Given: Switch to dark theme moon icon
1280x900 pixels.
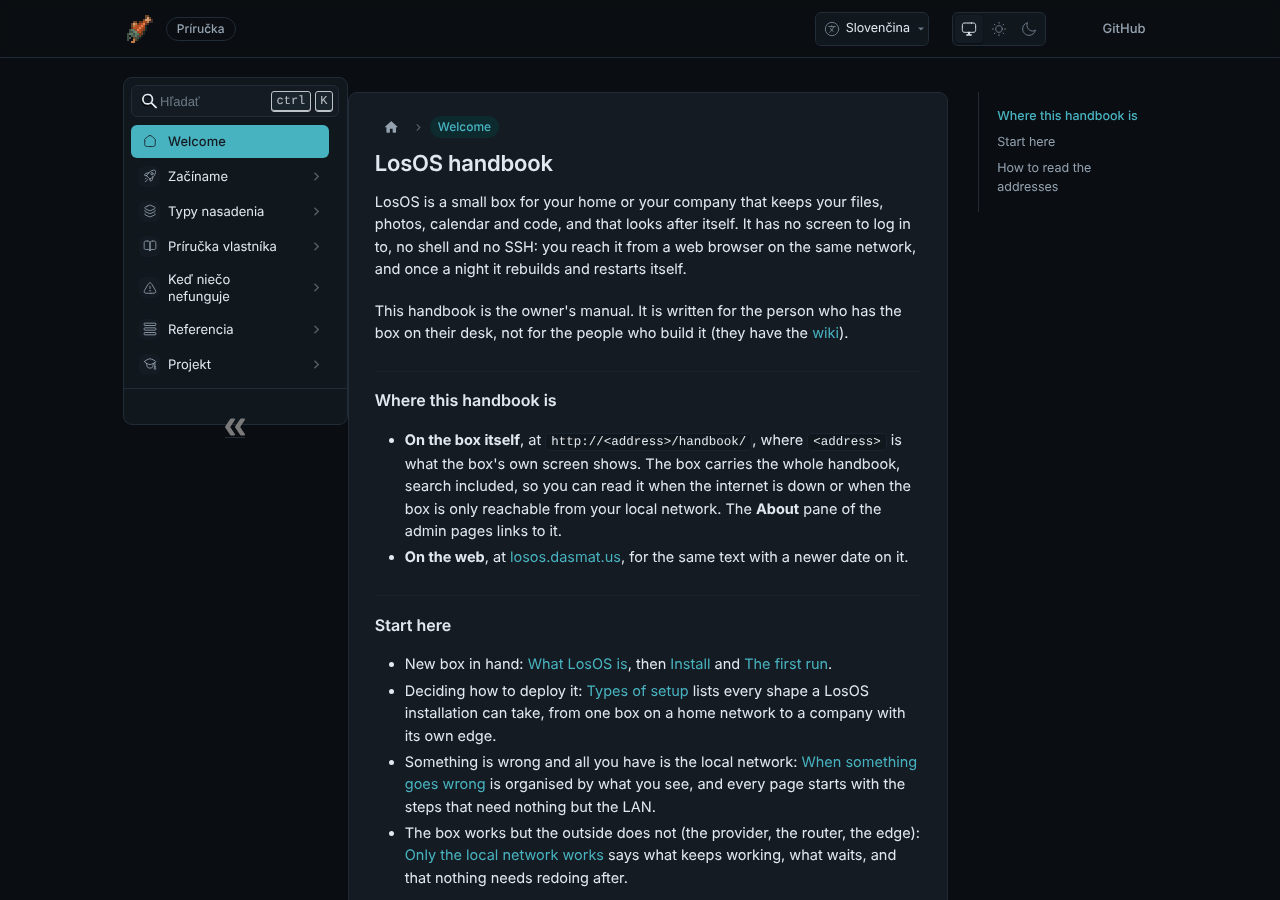Looking at the screenshot, I should pyautogui.click(x=1029, y=29).
